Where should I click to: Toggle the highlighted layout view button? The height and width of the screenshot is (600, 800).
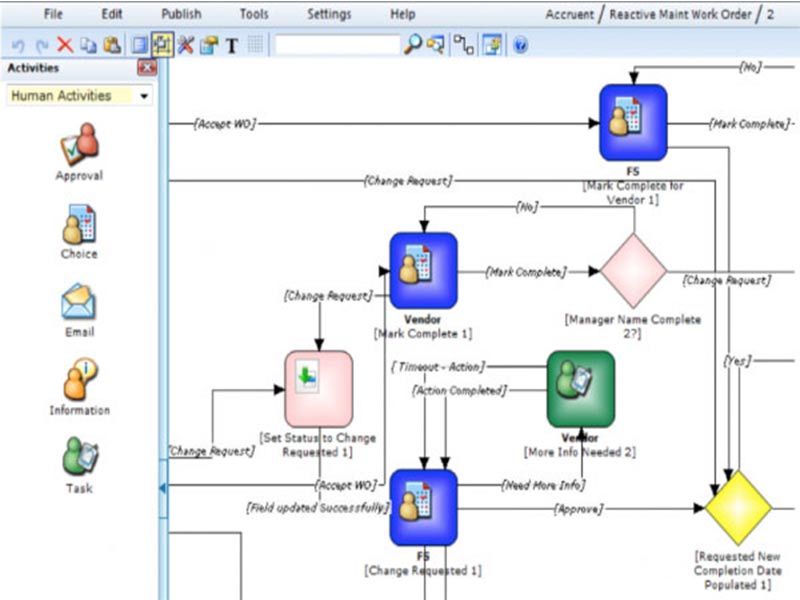coord(161,45)
